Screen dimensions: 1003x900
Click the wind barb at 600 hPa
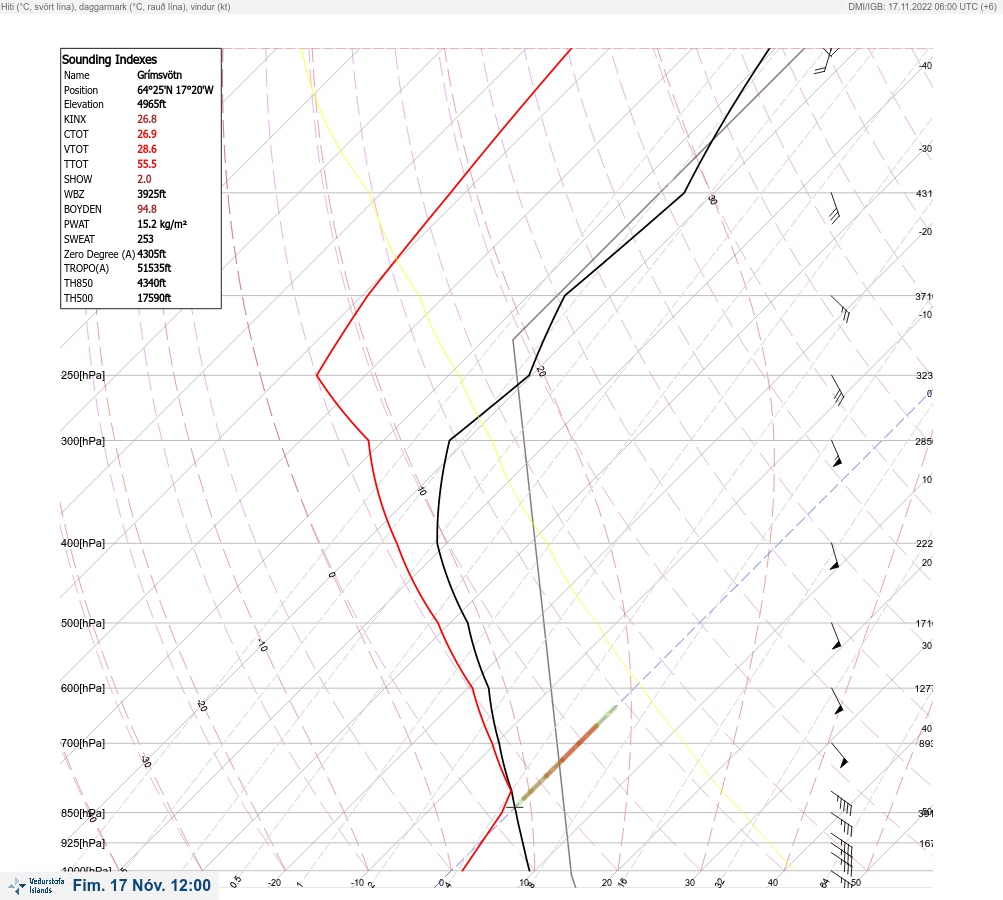coord(837,702)
